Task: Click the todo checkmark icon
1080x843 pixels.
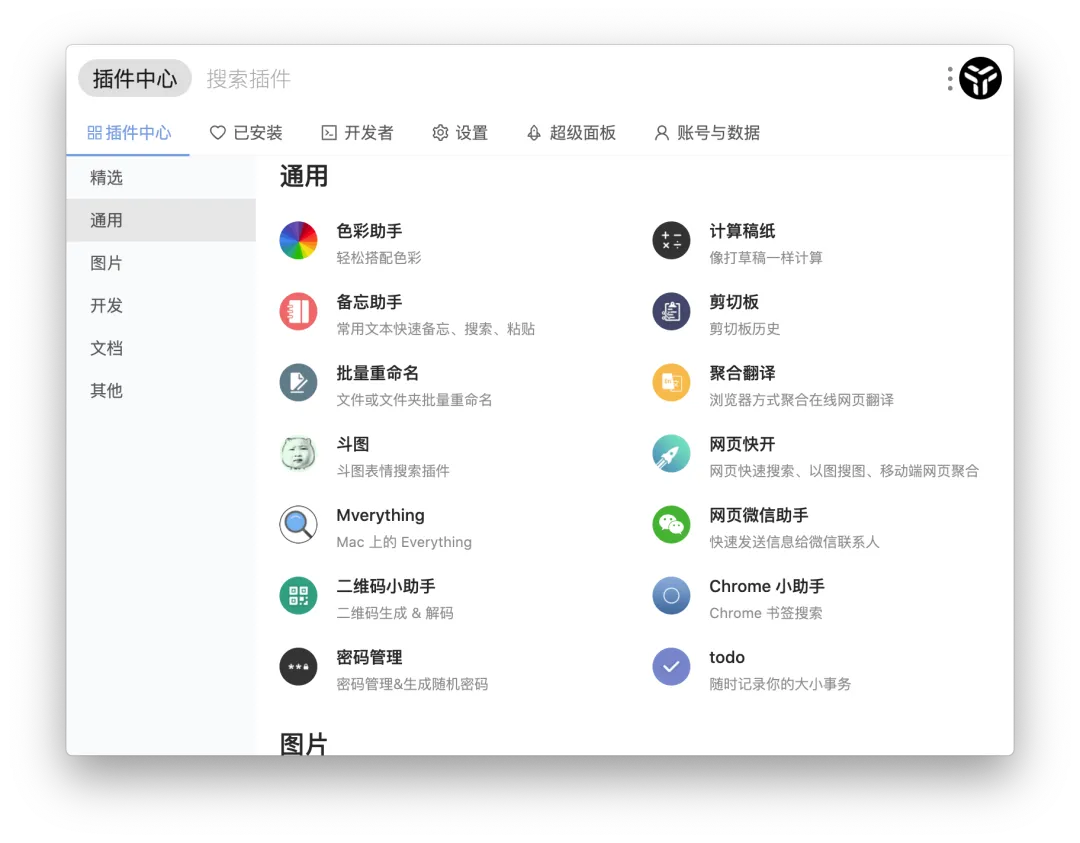Action: point(671,667)
